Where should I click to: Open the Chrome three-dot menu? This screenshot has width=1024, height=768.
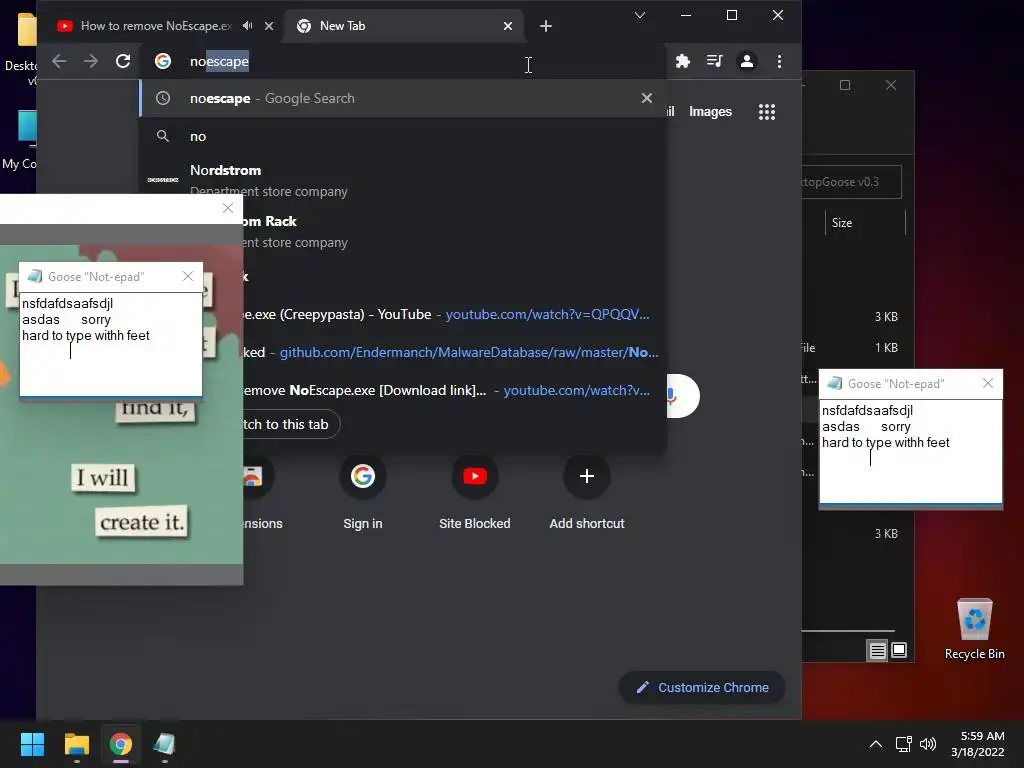779,61
